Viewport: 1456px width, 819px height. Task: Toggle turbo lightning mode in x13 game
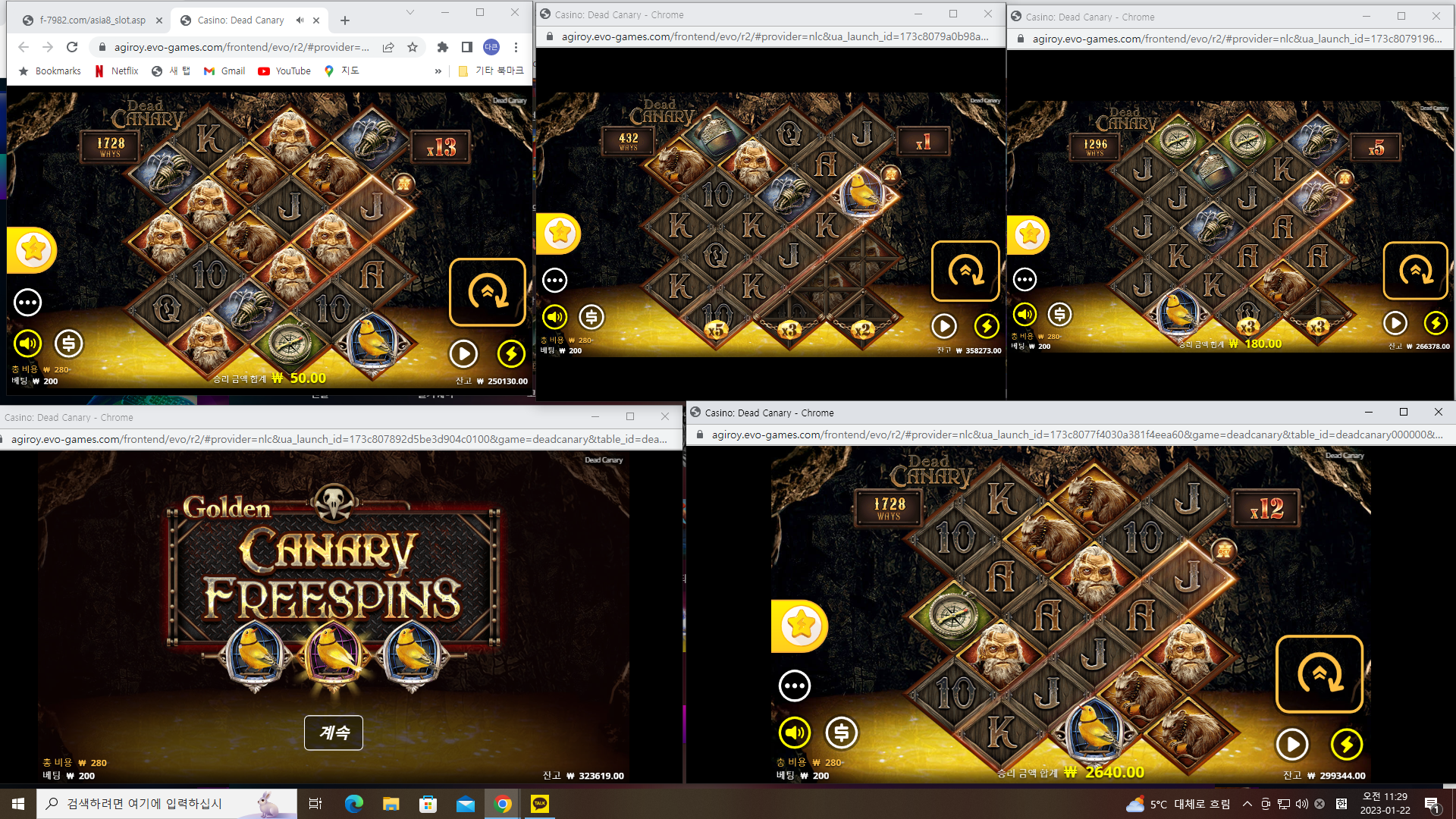click(x=511, y=353)
